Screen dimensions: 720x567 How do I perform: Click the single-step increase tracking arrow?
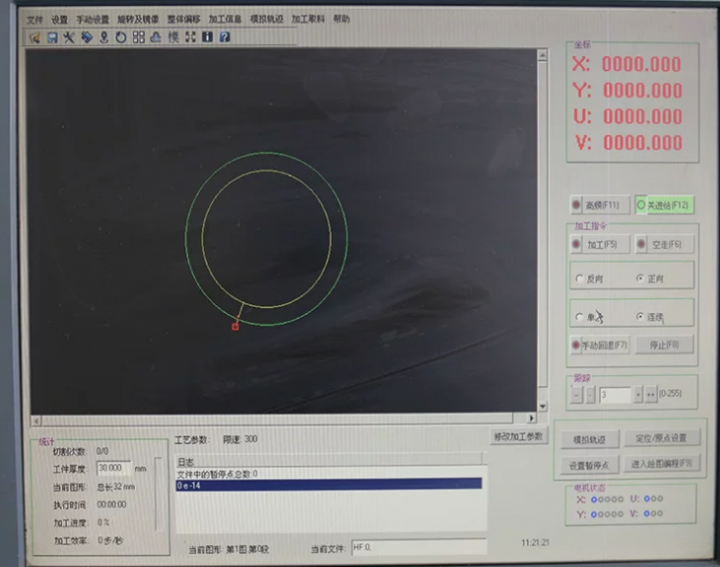click(x=638, y=395)
